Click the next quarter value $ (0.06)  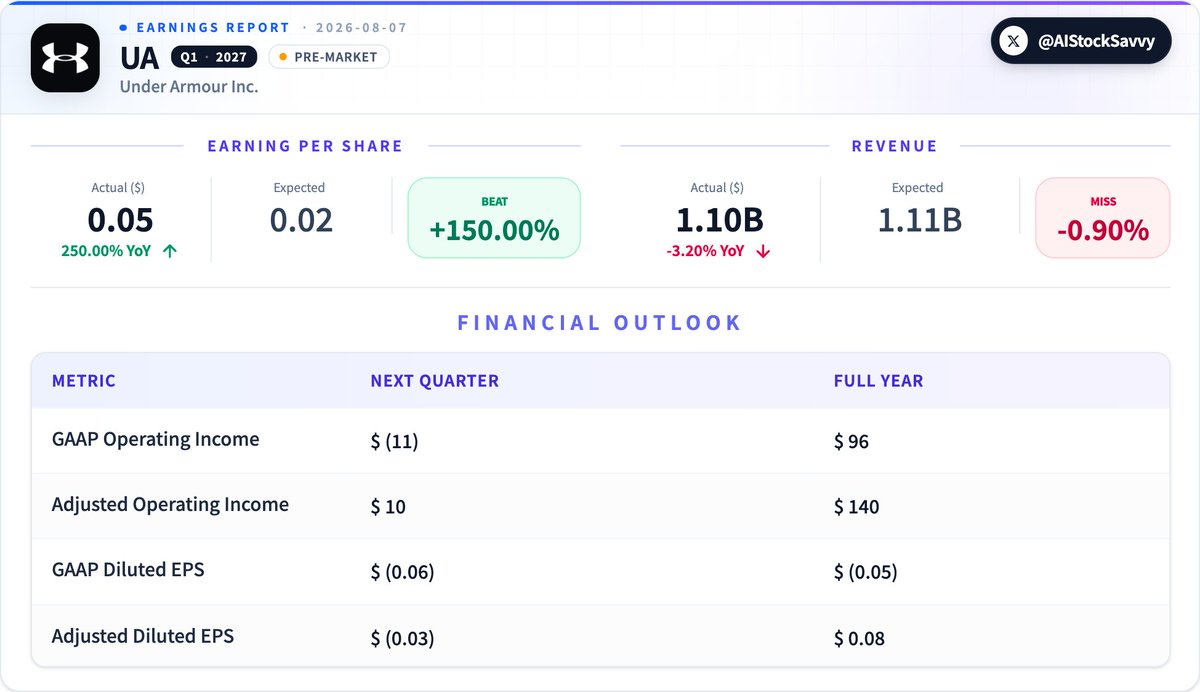[x=402, y=572]
